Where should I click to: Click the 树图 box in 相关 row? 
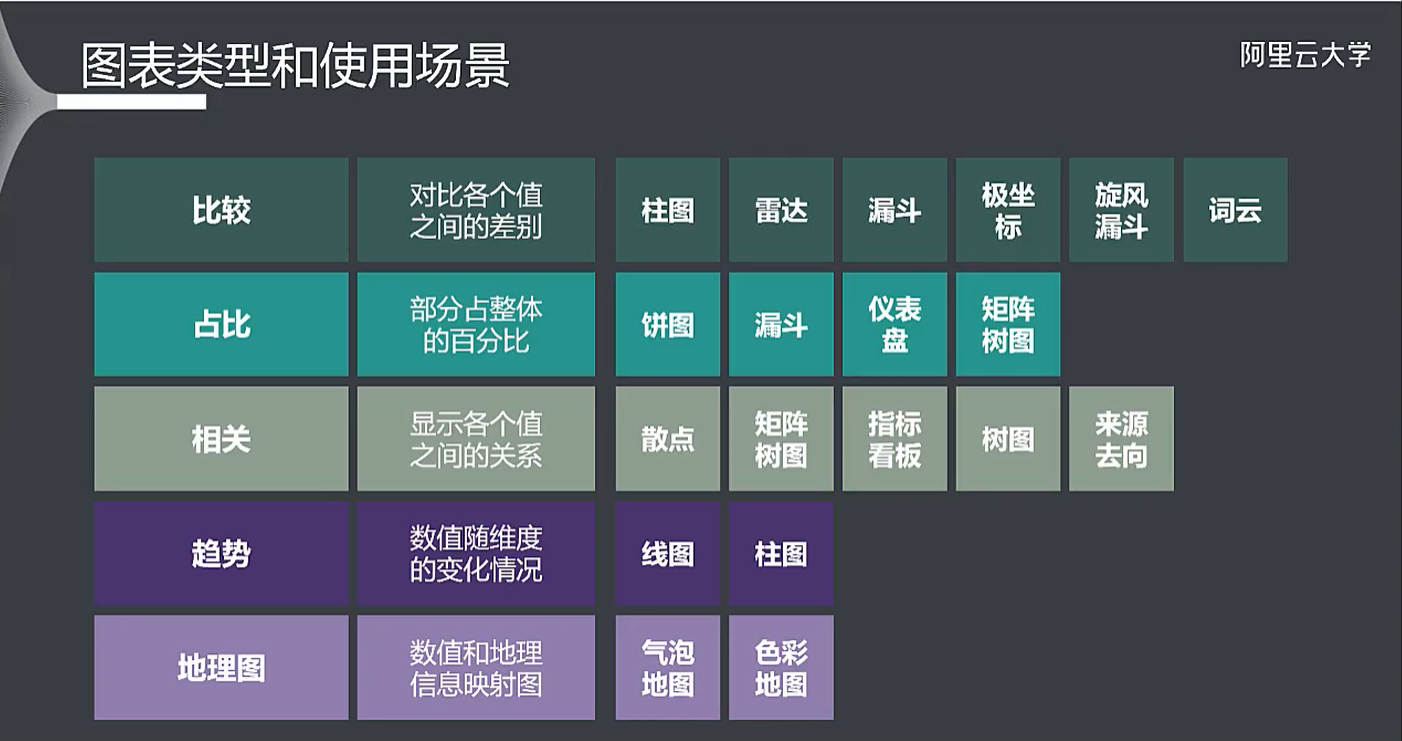(1008, 439)
